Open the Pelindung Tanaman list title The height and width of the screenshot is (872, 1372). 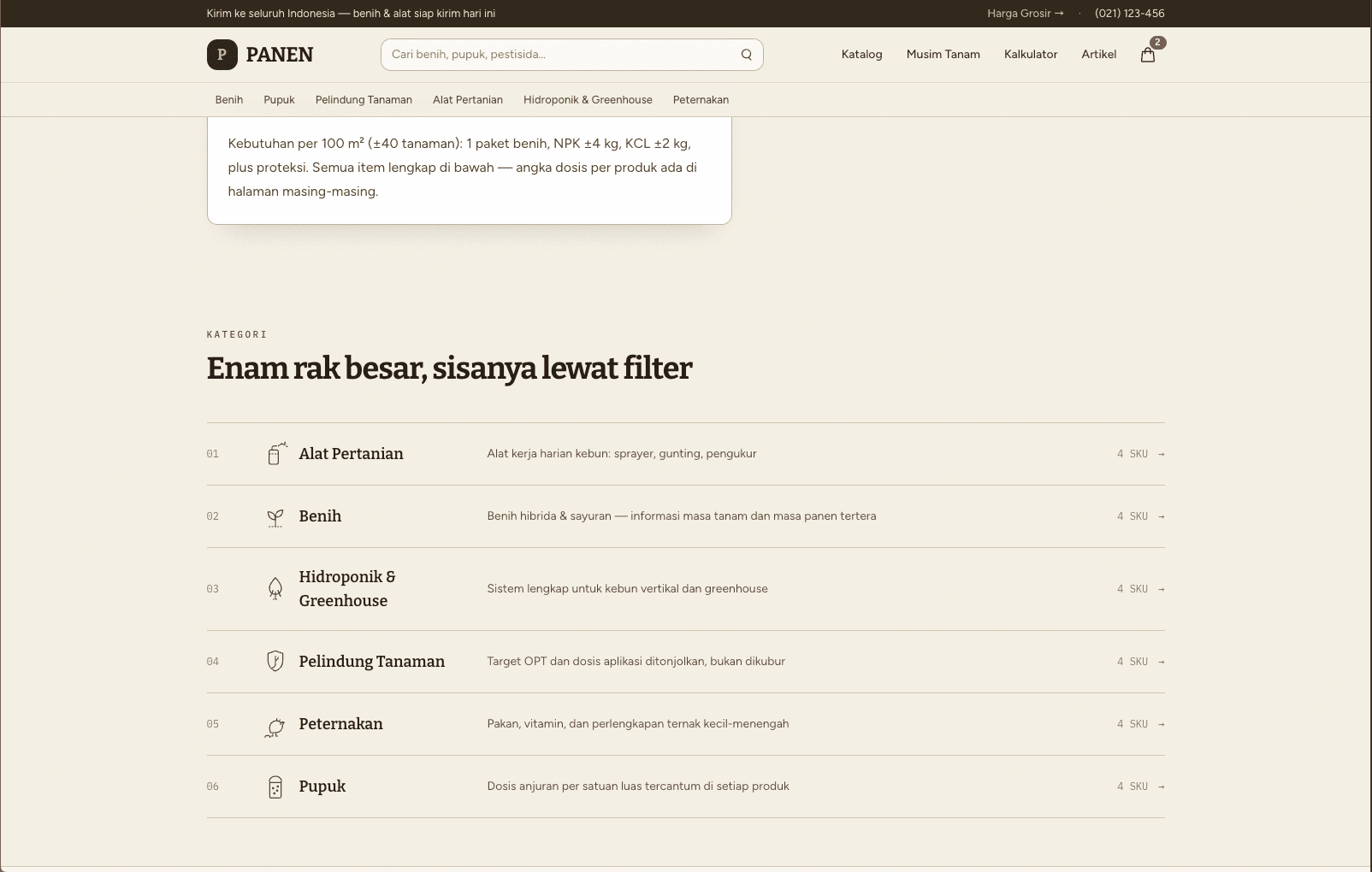371,662
